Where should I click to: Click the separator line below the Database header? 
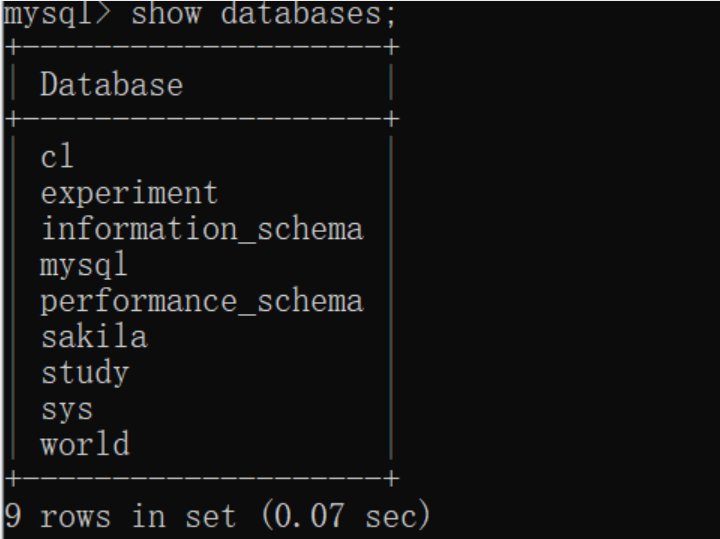click(200, 119)
